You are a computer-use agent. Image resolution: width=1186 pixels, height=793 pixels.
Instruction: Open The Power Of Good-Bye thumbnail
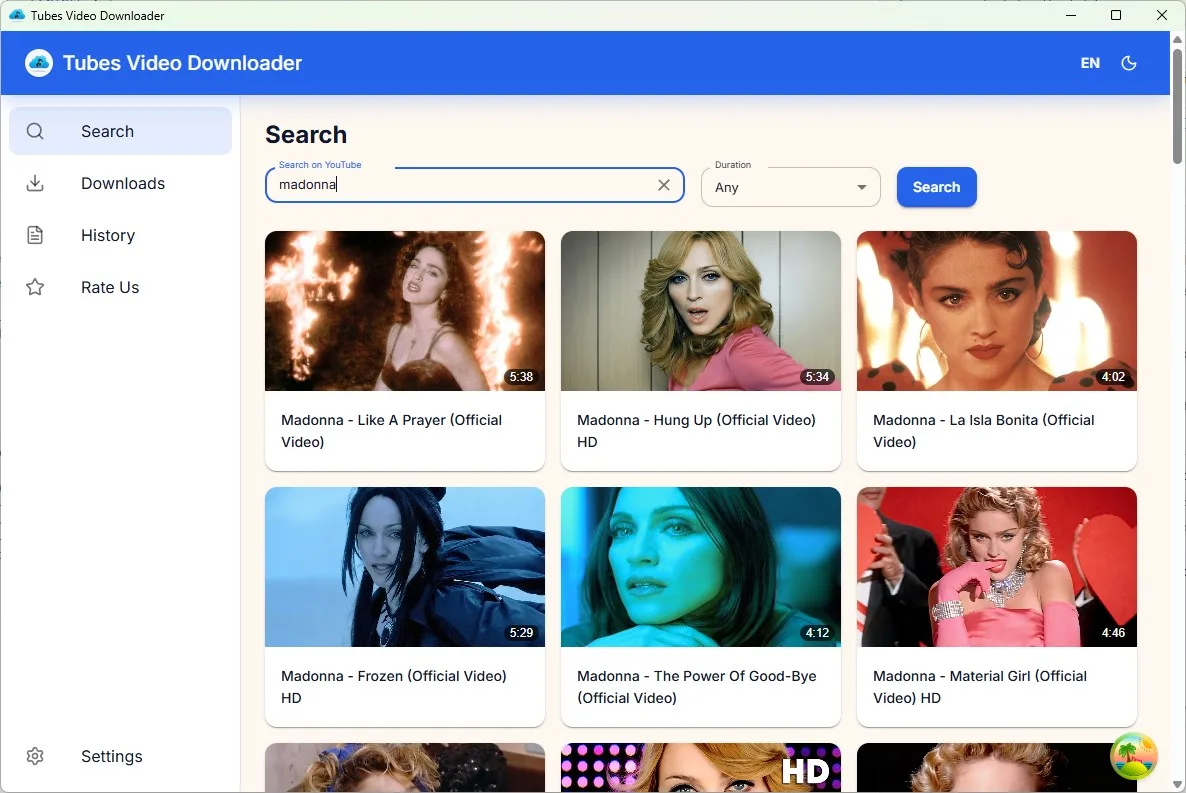[x=700, y=567]
